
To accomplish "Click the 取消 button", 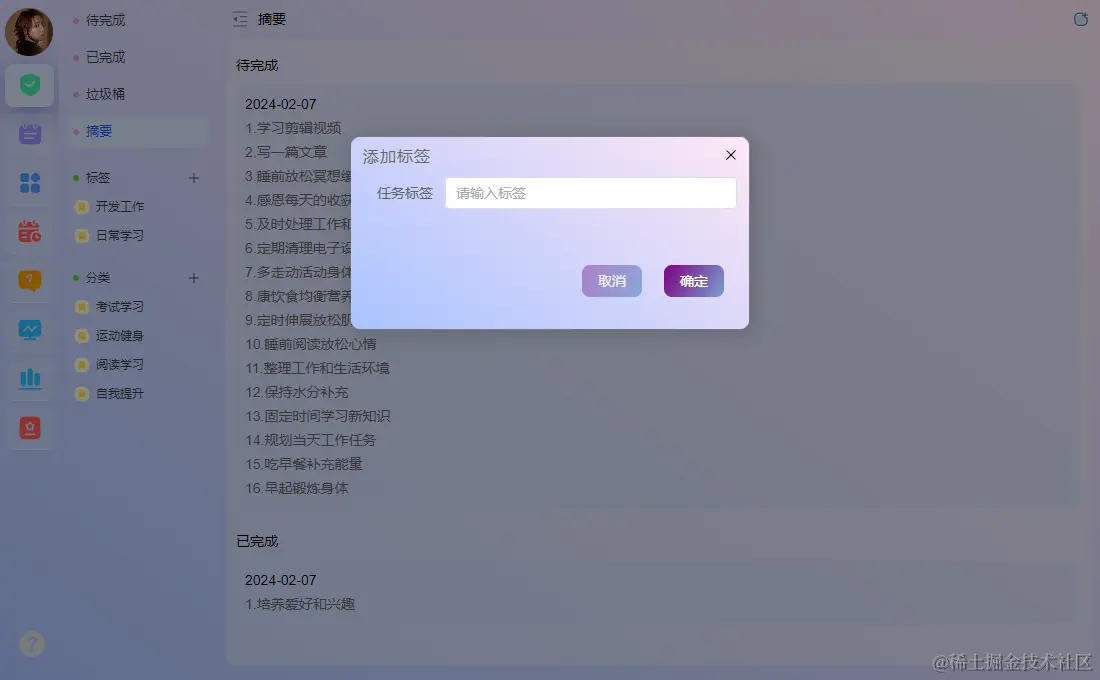I will point(612,281).
